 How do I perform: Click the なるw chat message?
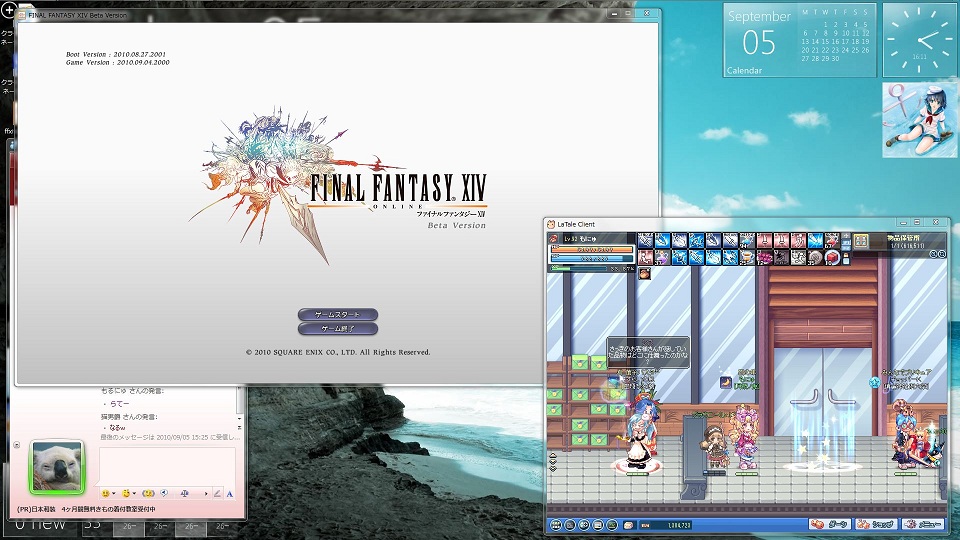coord(118,427)
